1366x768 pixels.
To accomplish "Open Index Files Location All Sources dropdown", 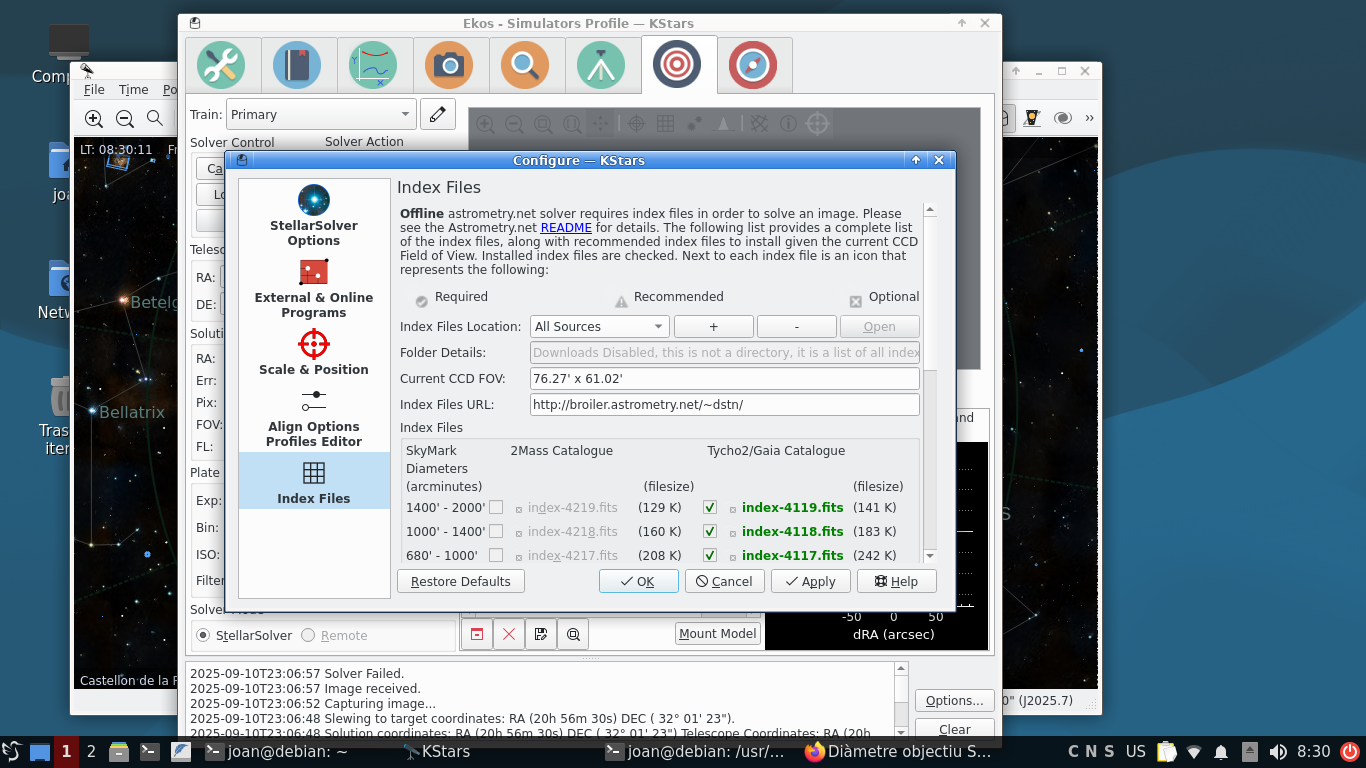I will click(x=599, y=326).
